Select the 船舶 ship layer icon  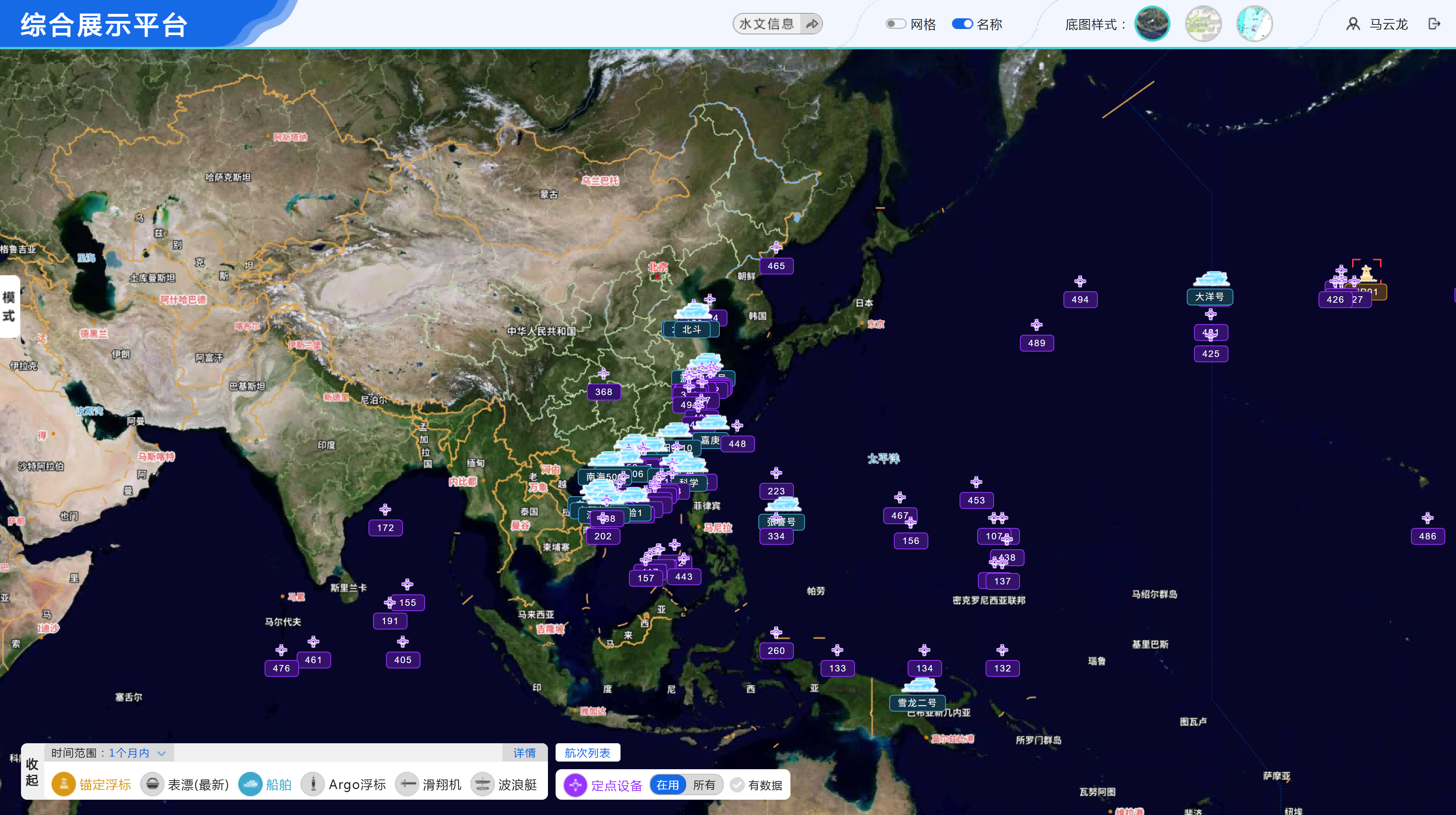pyautogui.click(x=250, y=784)
